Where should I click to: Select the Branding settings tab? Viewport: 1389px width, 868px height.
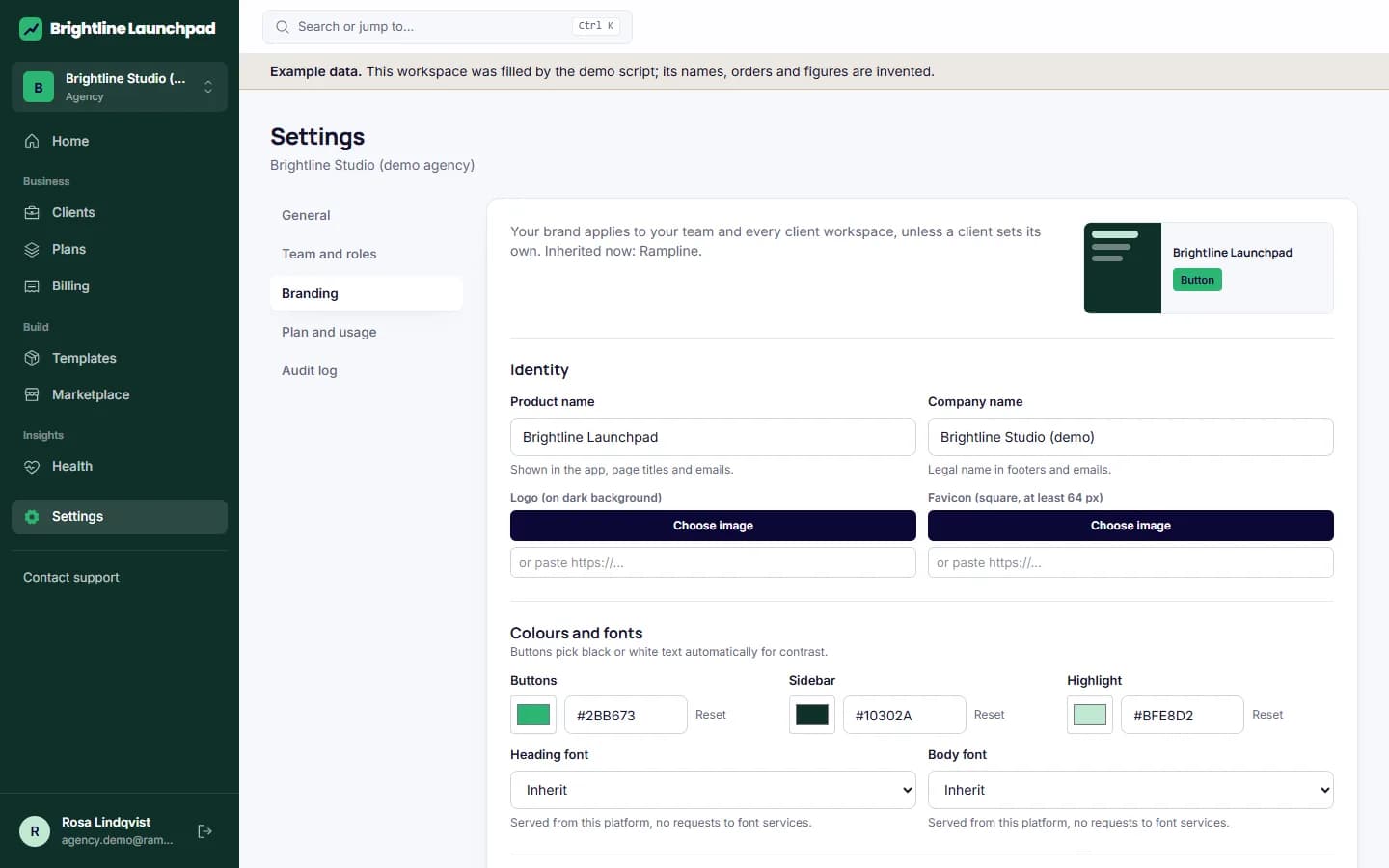[x=367, y=293]
